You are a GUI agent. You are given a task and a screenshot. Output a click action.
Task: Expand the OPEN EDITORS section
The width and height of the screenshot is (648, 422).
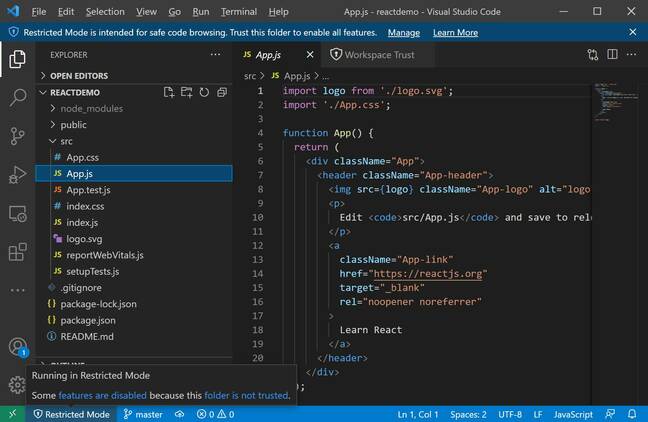coord(134,76)
